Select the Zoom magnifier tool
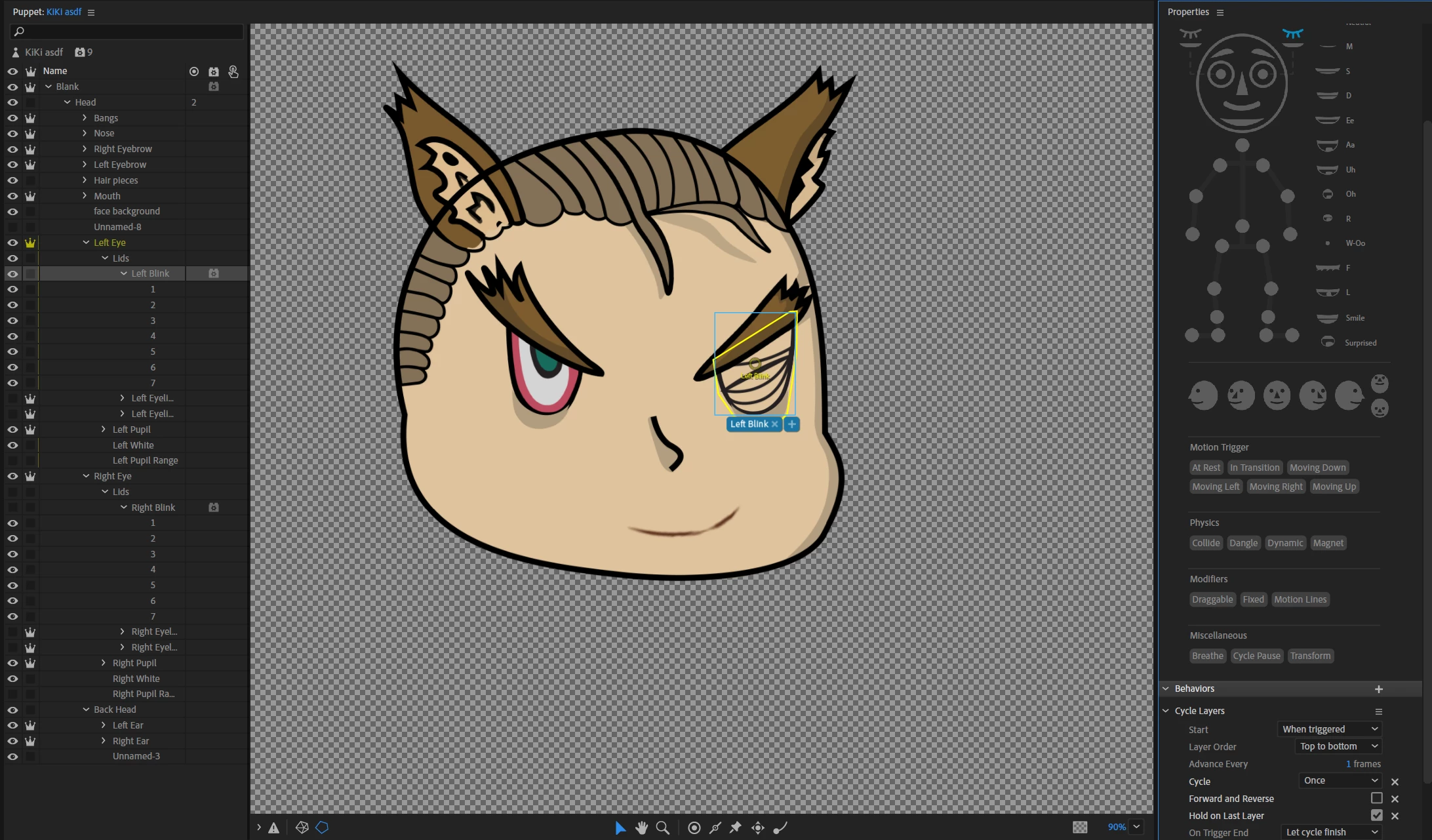 pyautogui.click(x=663, y=828)
